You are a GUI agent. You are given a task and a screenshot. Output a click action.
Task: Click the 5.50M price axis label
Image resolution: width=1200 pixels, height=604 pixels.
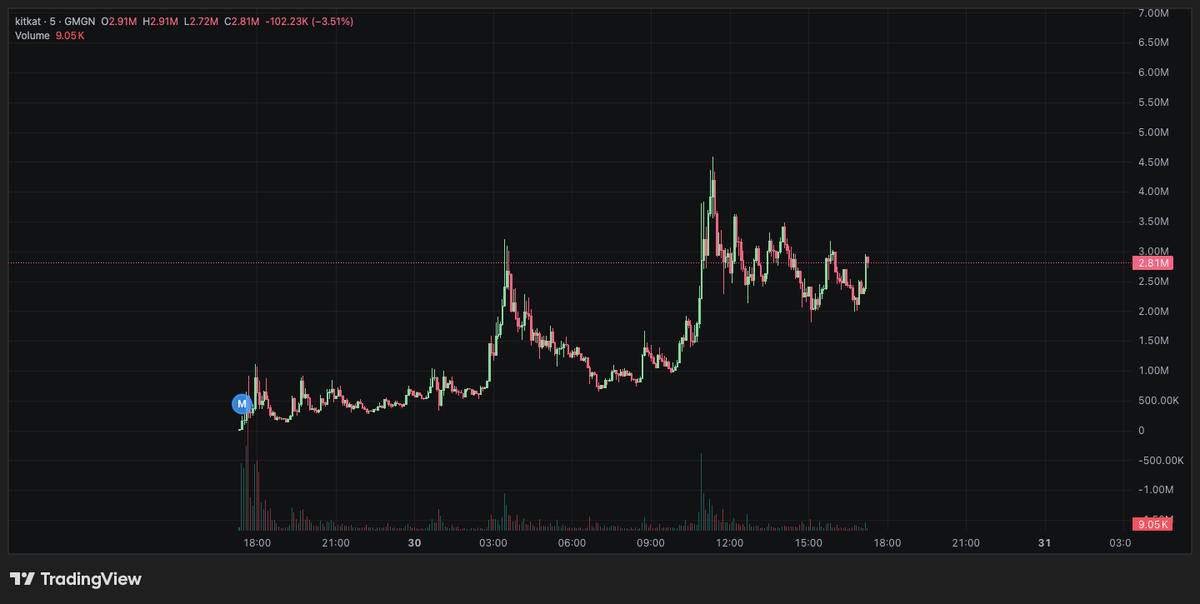1153,102
